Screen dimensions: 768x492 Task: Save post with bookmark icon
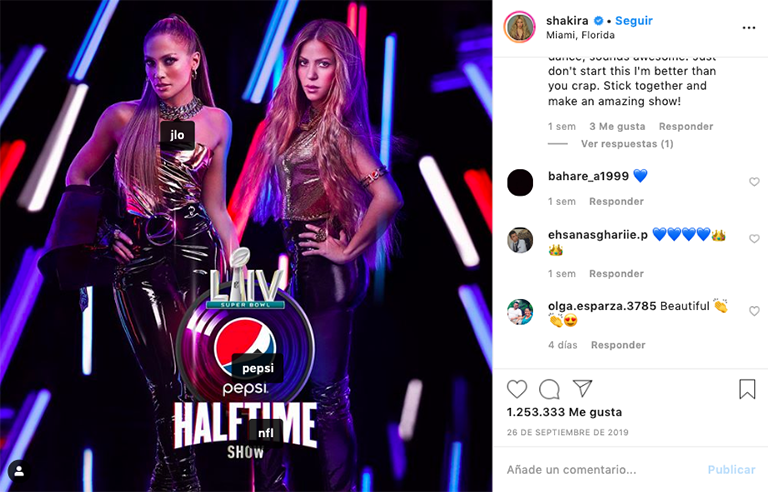[x=747, y=389]
